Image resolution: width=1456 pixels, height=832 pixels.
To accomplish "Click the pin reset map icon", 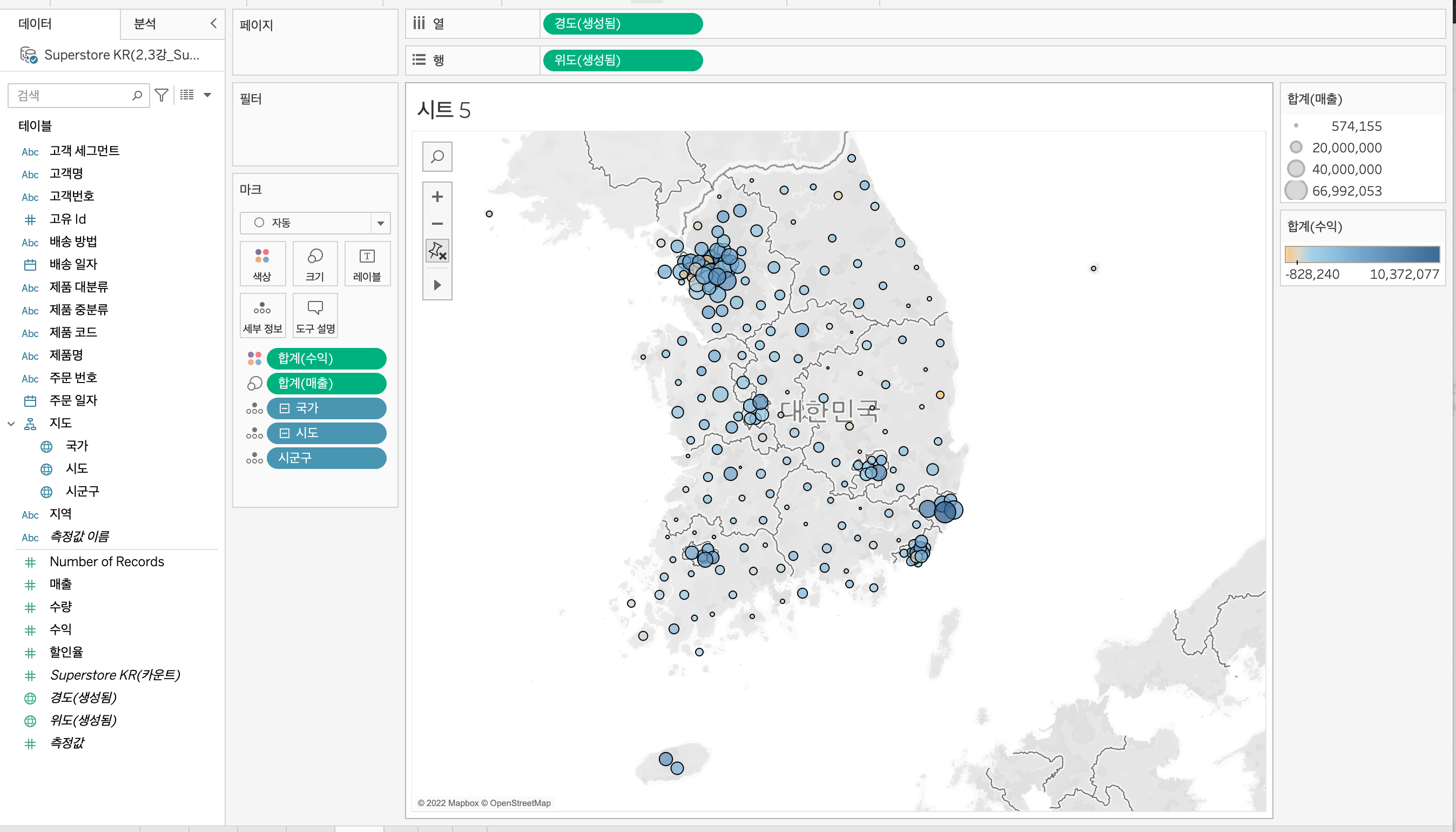I will 437,251.
